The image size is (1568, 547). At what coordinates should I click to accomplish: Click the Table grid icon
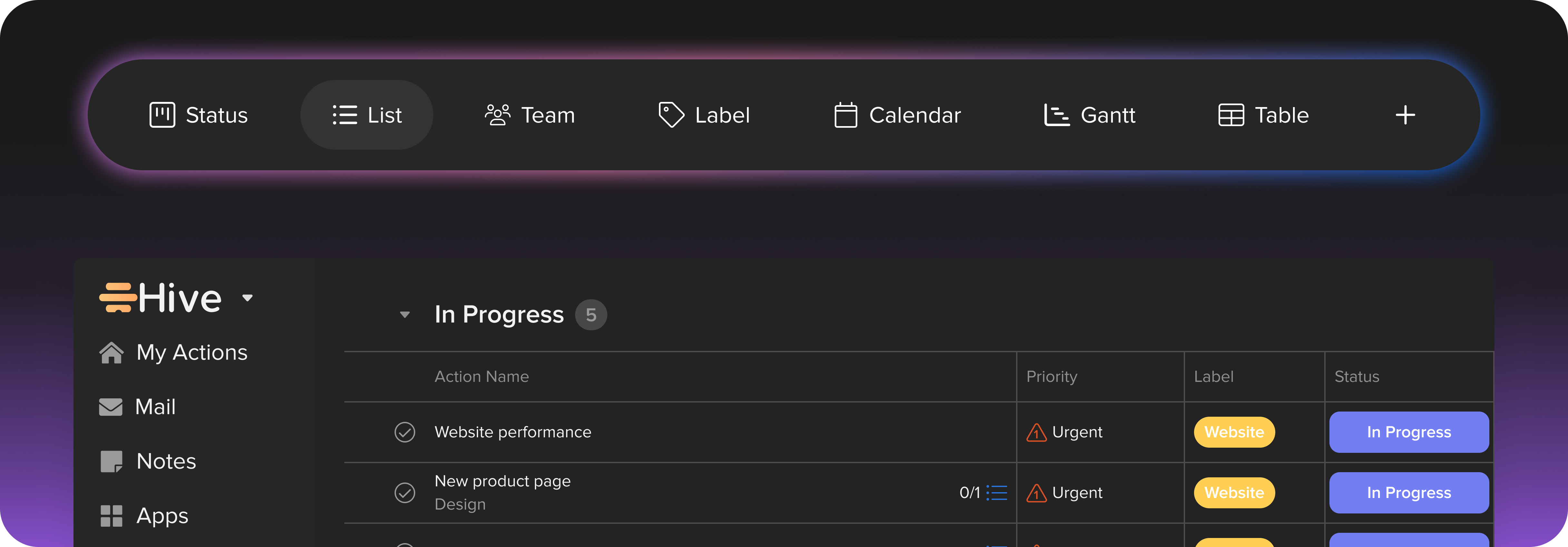point(1231,115)
